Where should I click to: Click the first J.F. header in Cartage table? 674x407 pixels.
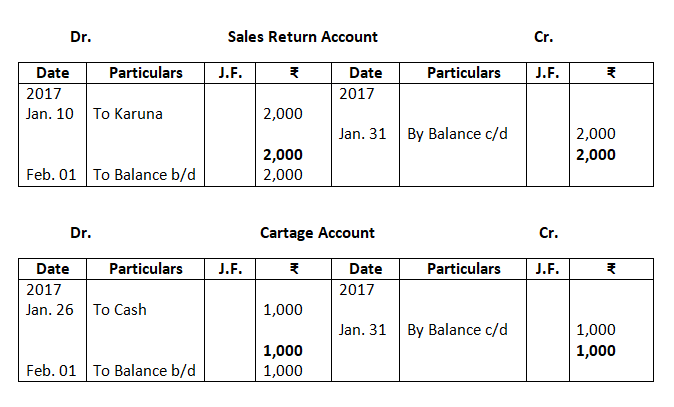pyautogui.click(x=229, y=269)
